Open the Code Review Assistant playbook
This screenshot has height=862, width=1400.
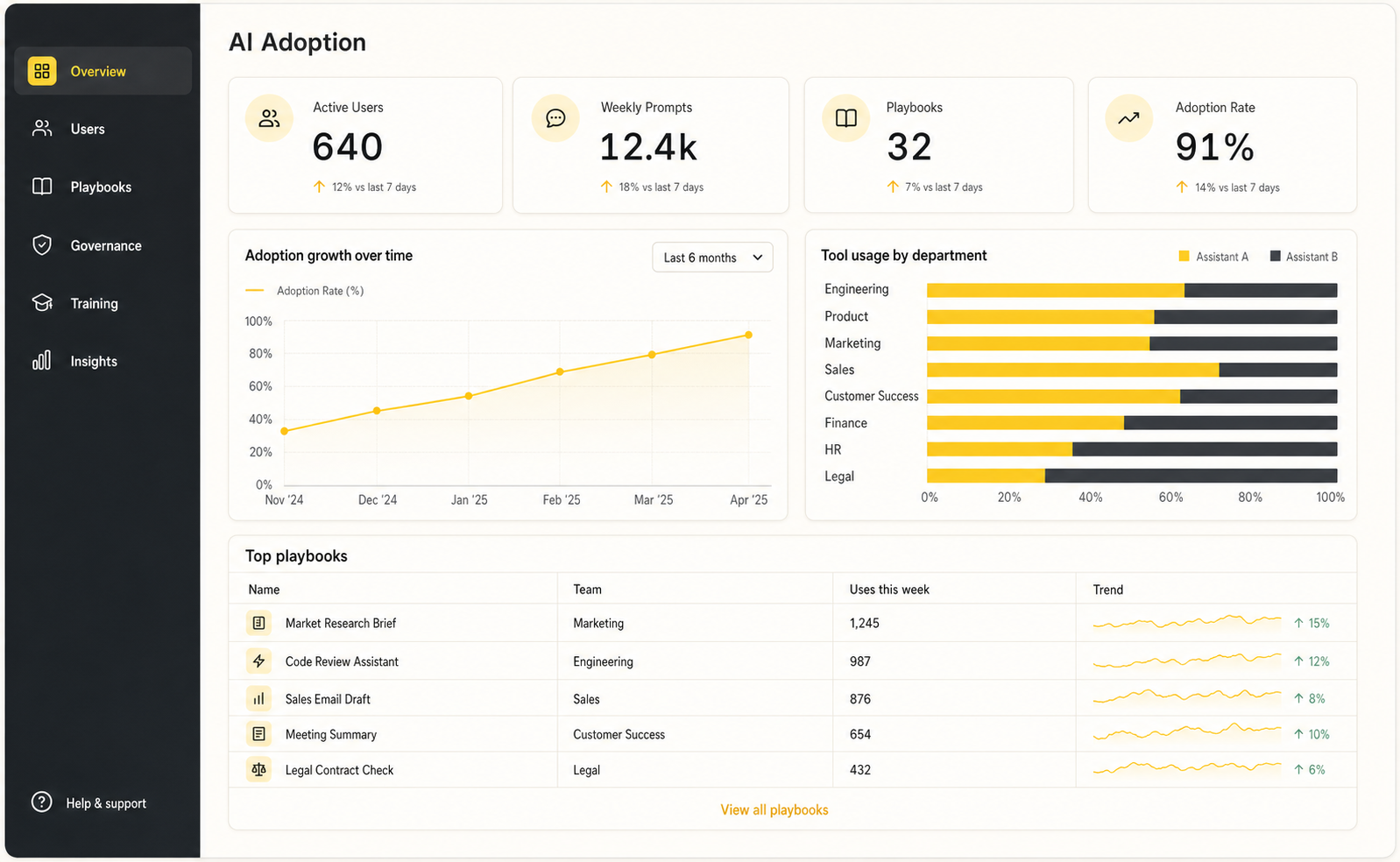[342, 661]
